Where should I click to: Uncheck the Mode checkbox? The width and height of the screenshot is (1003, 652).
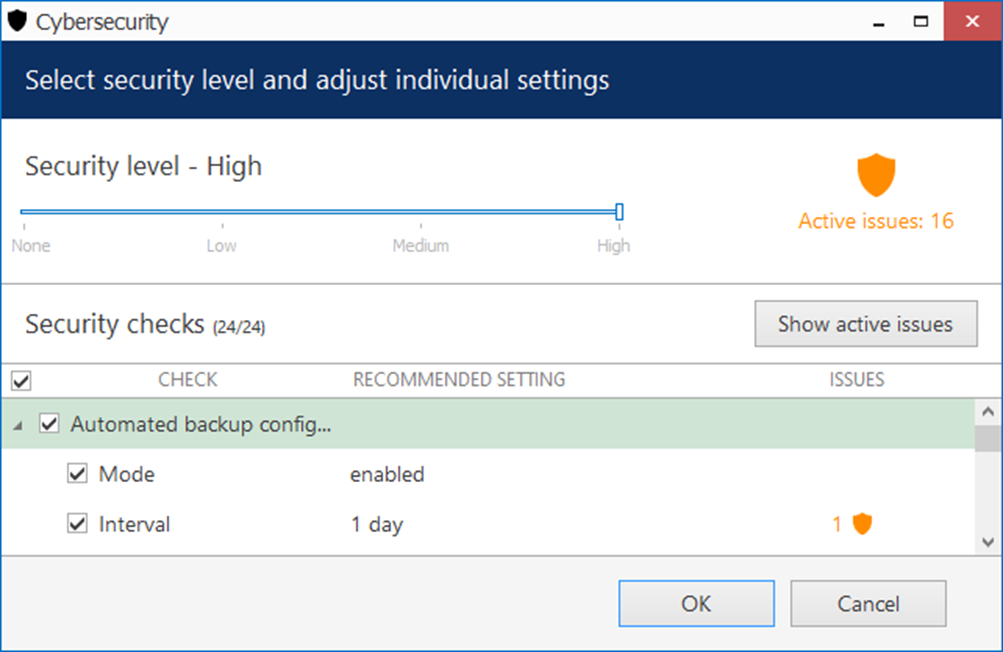tap(77, 474)
